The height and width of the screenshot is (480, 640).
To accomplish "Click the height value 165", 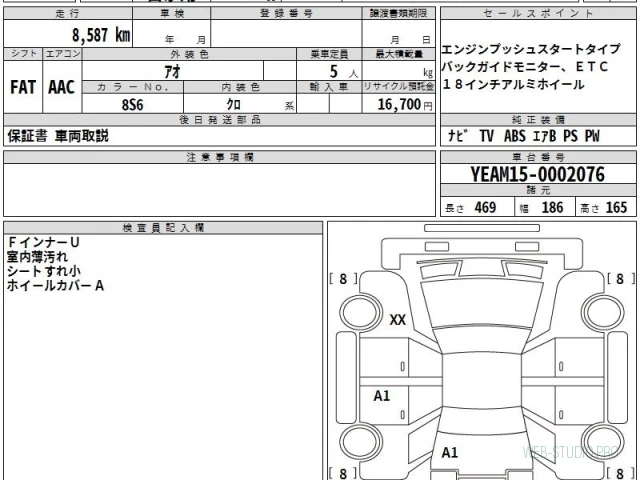I will 616,208.
